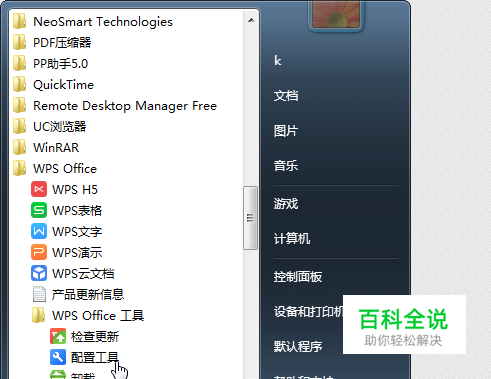Expand the WinRAR folder label
Viewport: 491px width, 379px height.
tap(56, 148)
